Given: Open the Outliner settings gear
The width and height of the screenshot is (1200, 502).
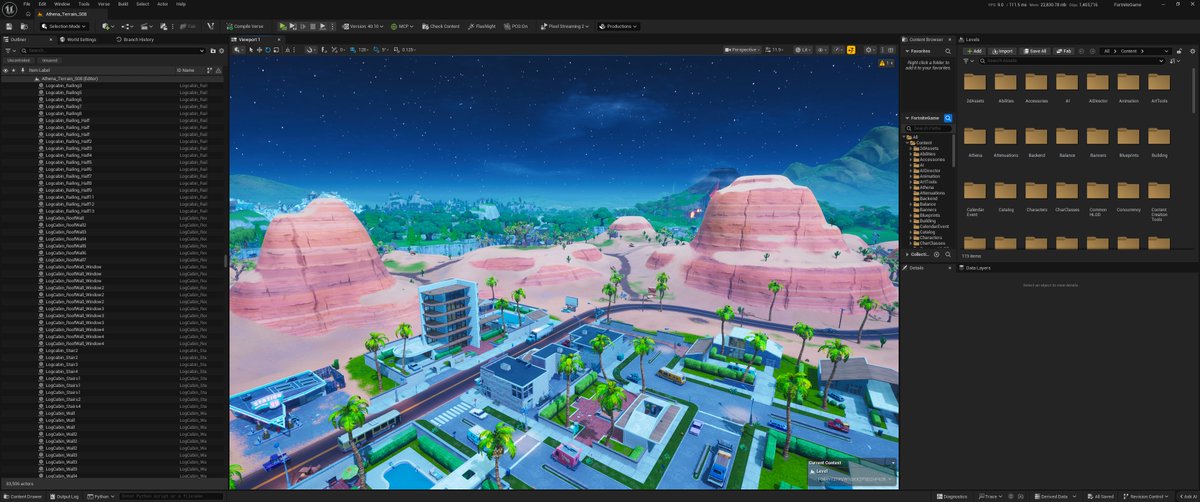Looking at the screenshot, I should click(x=219, y=50).
